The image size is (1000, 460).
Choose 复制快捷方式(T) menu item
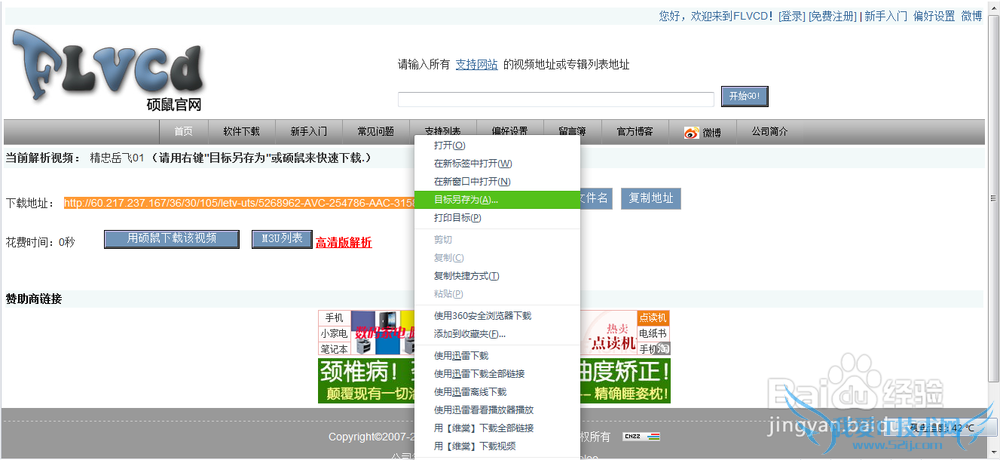coord(497,276)
